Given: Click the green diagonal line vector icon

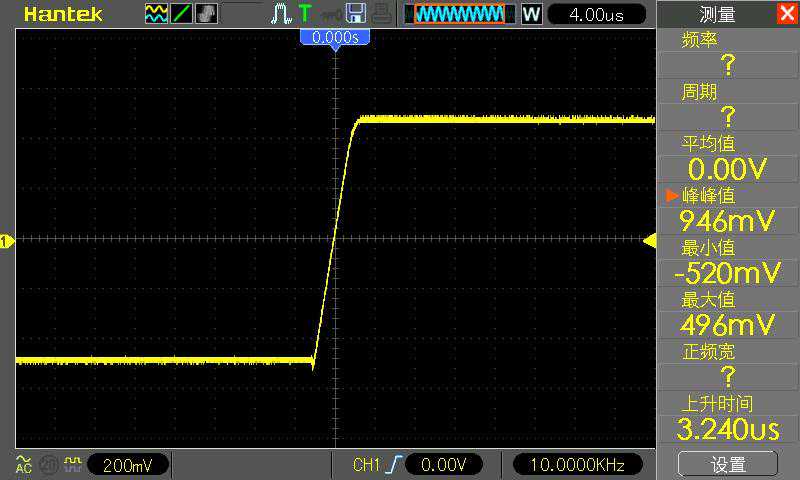Looking at the screenshot, I should tap(182, 14).
